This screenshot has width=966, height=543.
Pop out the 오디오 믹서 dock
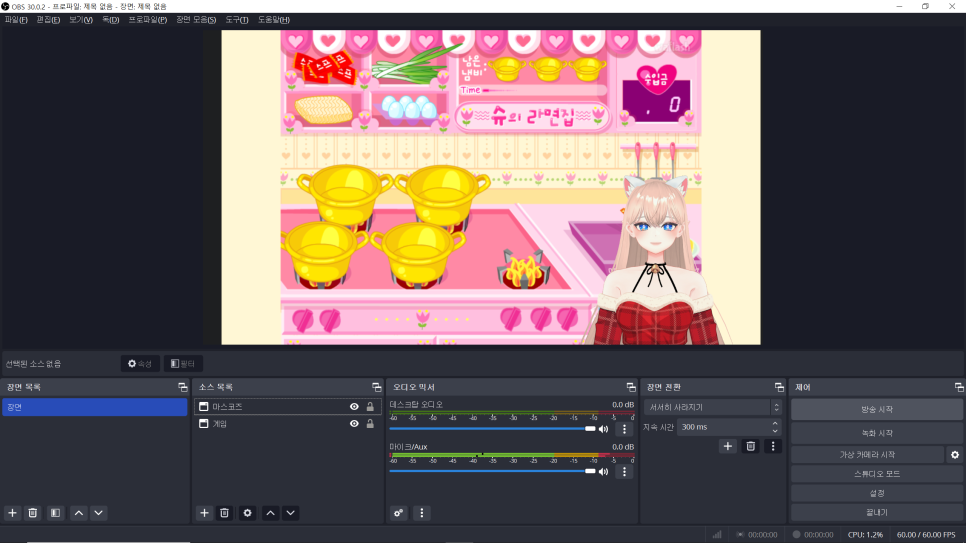pyautogui.click(x=631, y=387)
